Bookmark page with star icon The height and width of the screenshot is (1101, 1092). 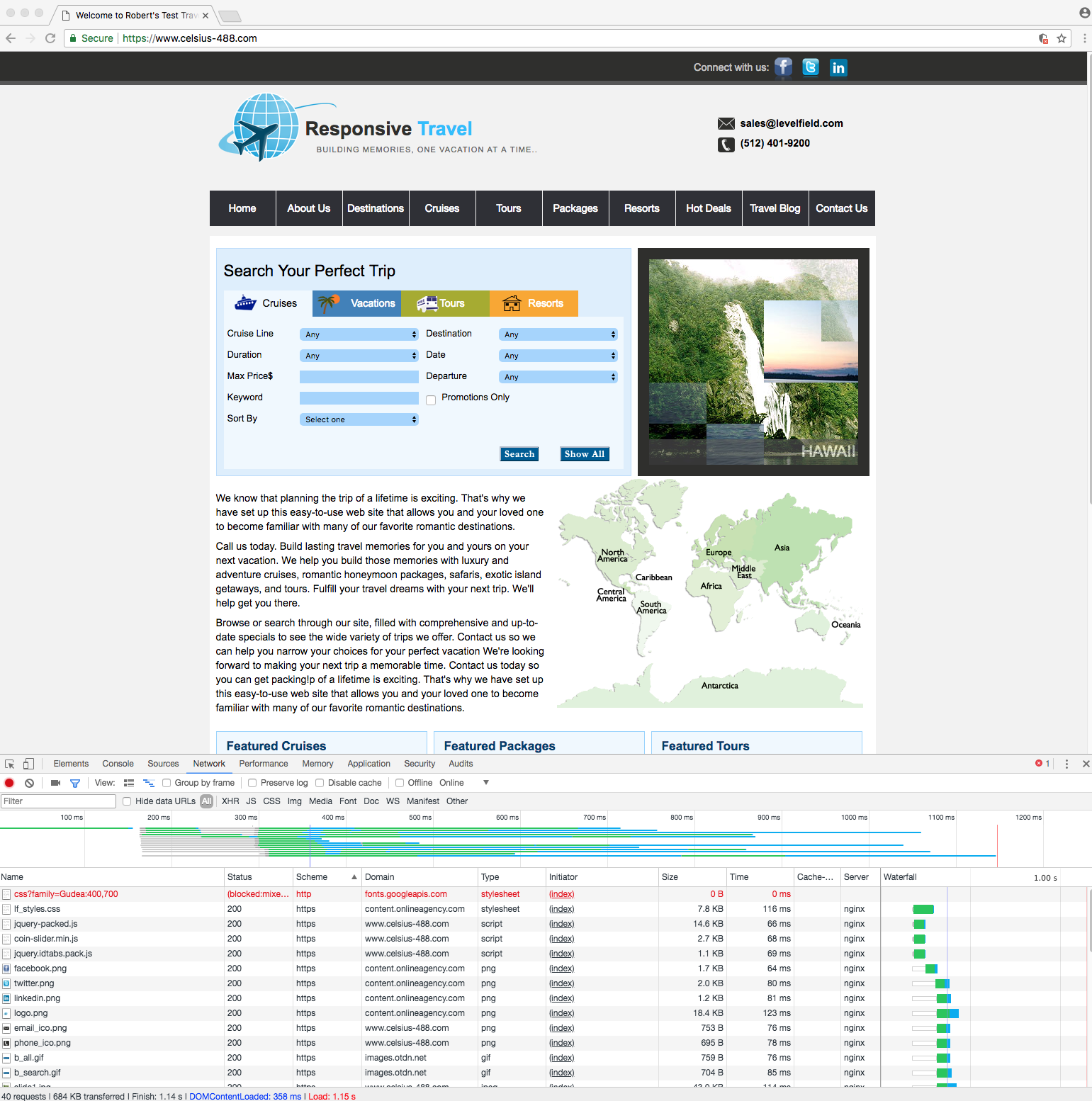1062,38
